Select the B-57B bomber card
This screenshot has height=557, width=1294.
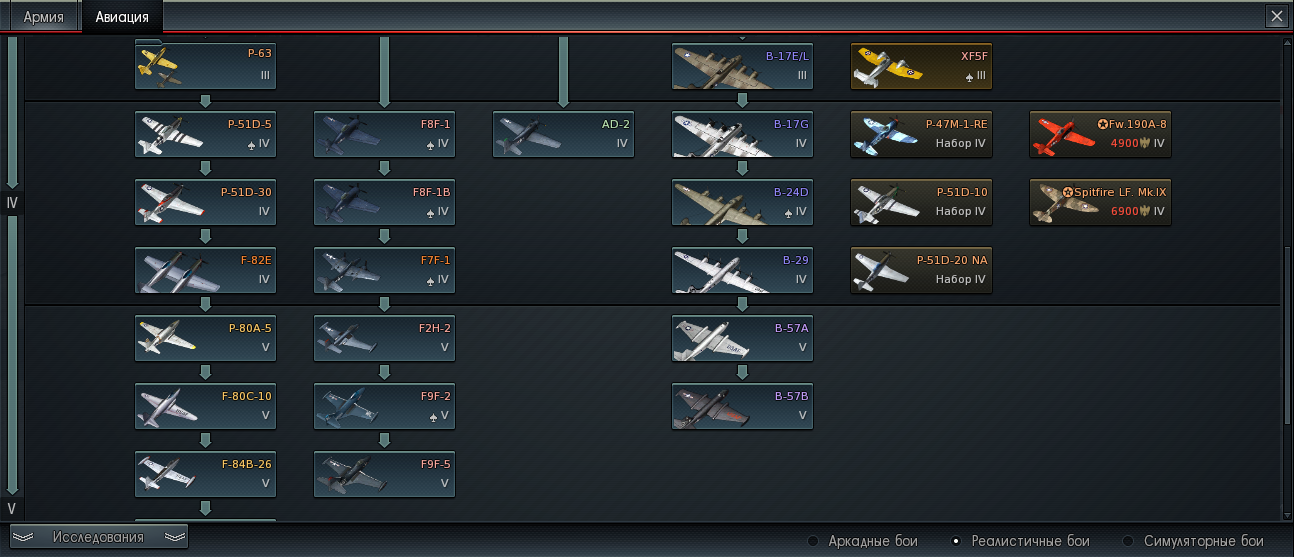(x=742, y=406)
